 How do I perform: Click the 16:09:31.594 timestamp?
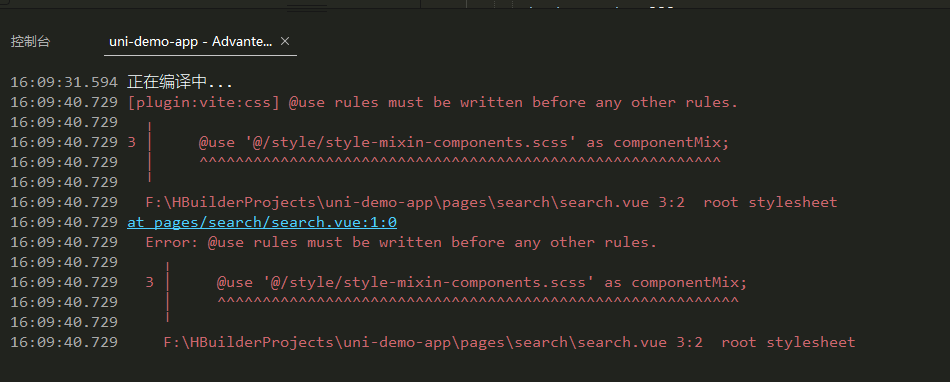click(64, 83)
